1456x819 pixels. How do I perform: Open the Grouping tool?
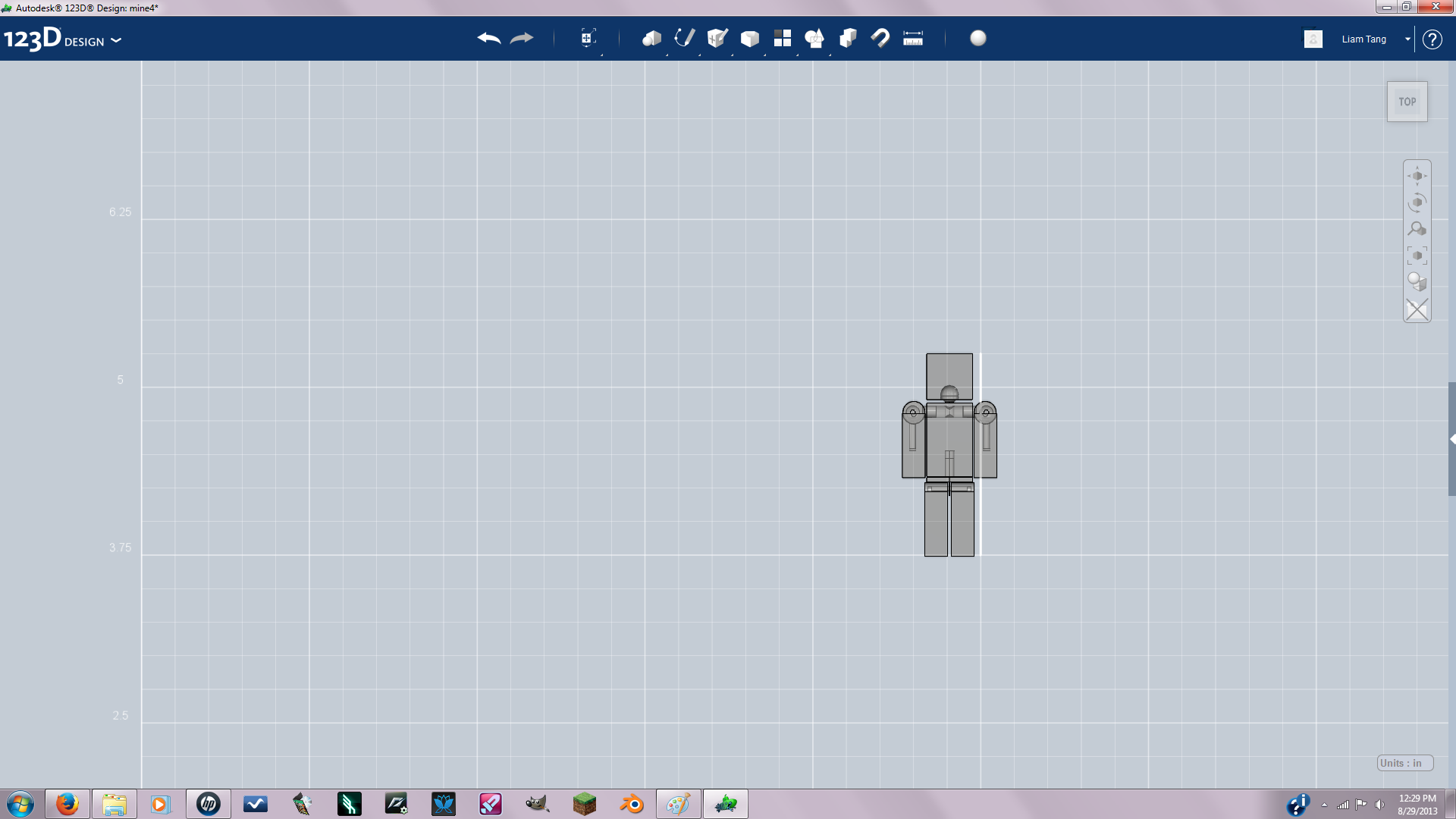click(815, 38)
